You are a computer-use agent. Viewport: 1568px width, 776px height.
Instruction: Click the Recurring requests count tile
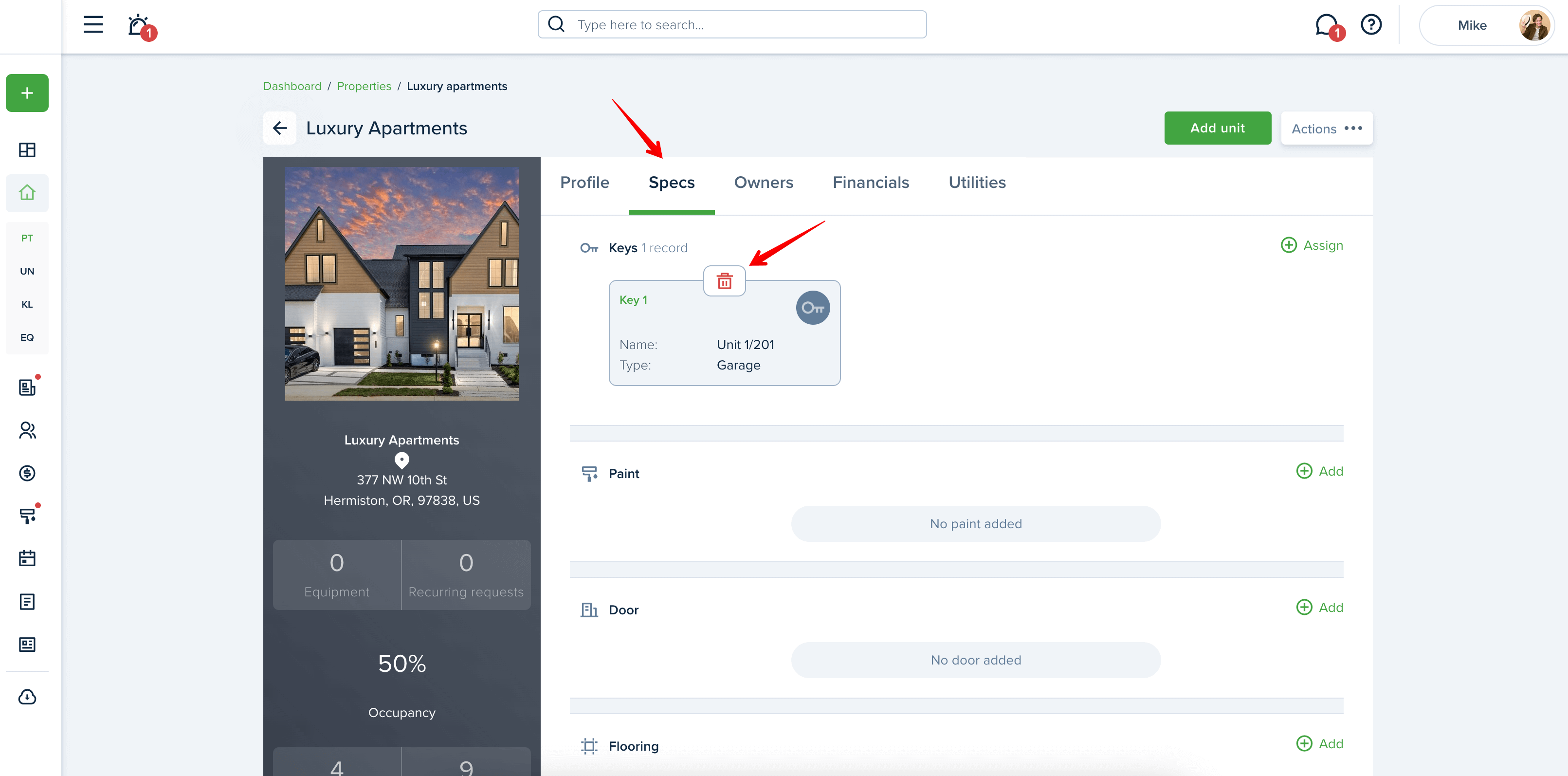tap(466, 575)
